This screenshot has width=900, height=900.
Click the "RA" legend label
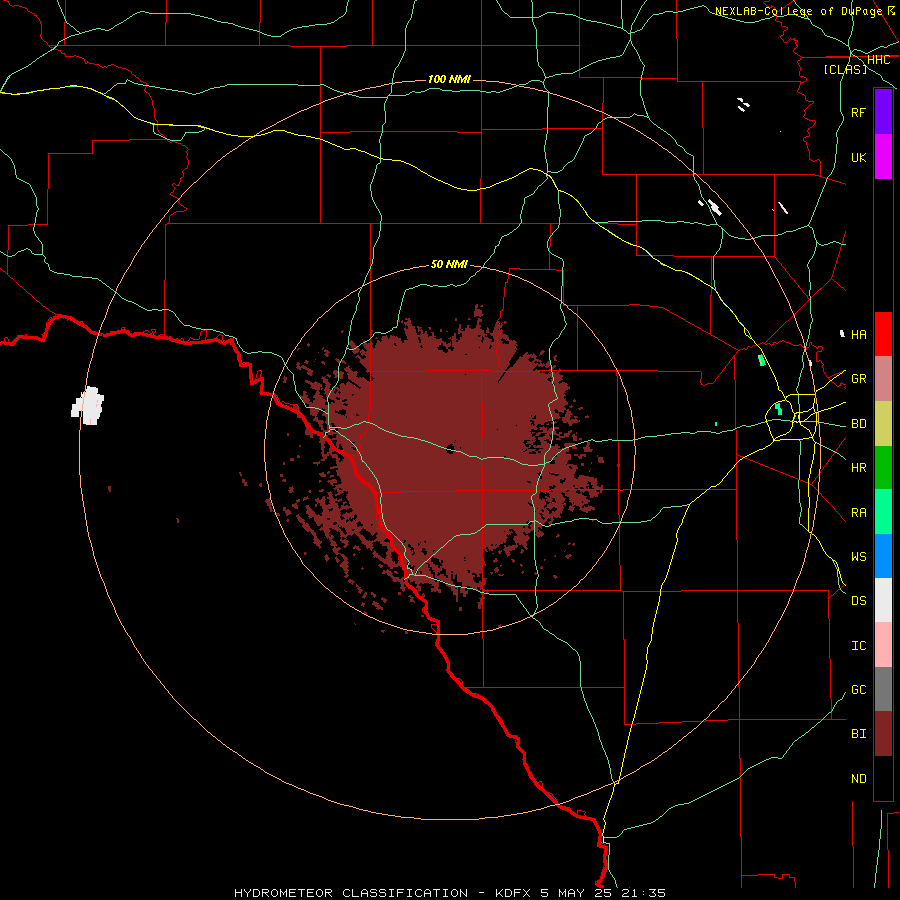click(x=858, y=513)
